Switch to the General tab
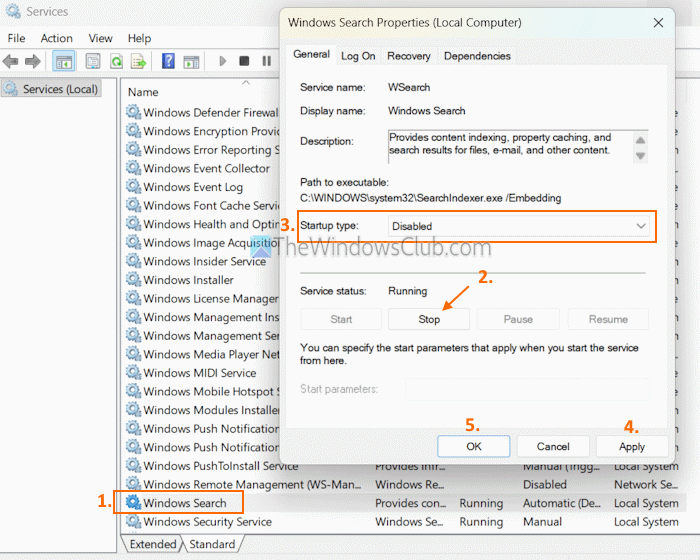The height and width of the screenshot is (560, 700). pyautogui.click(x=311, y=54)
